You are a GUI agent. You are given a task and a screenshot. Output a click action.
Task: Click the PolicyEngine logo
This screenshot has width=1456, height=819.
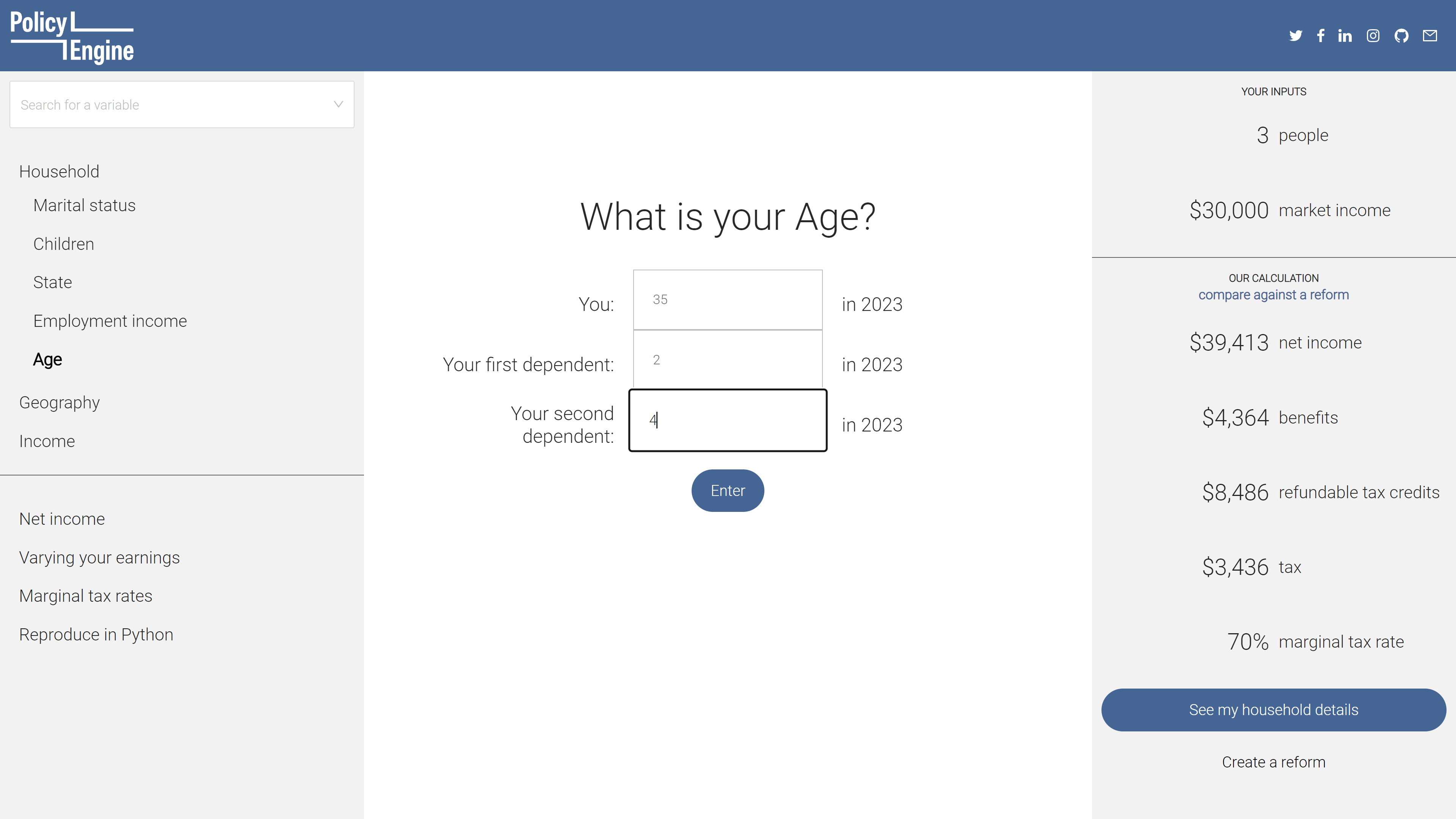click(x=72, y=36)
